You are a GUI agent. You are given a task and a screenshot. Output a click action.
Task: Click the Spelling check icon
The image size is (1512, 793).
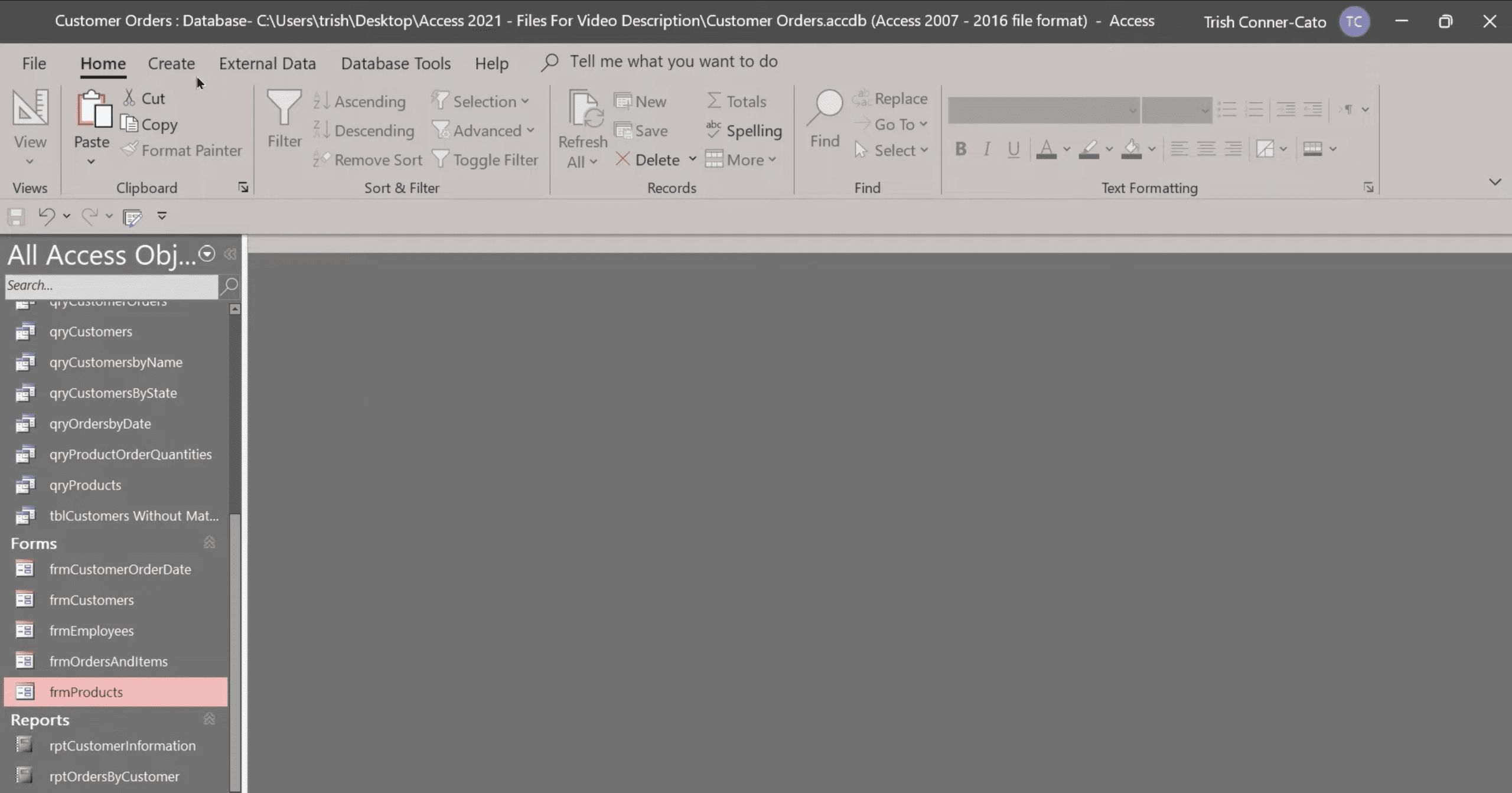pos(713,130)
